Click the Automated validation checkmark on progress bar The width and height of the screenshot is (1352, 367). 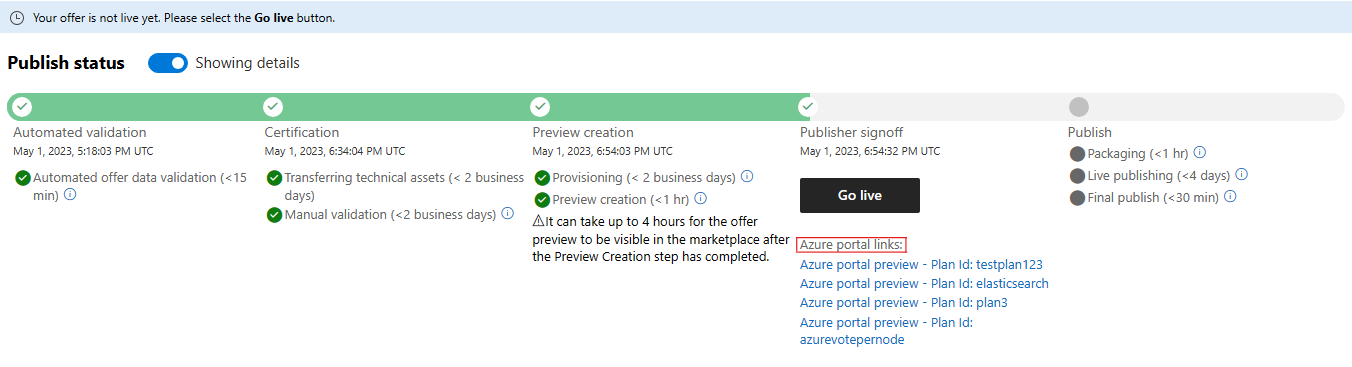22,106
